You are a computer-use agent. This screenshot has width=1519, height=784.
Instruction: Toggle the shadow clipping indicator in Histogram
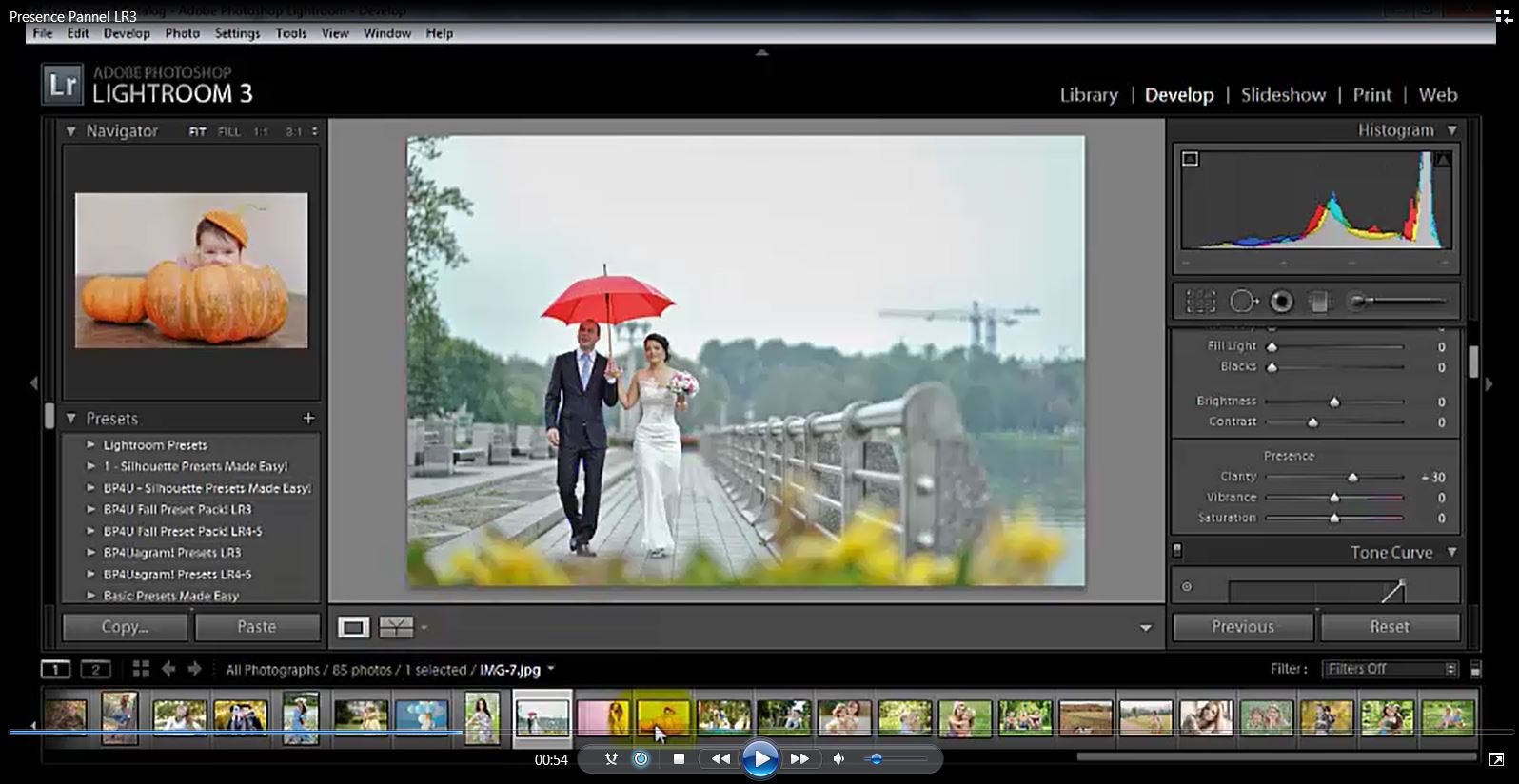[1190, 159]
